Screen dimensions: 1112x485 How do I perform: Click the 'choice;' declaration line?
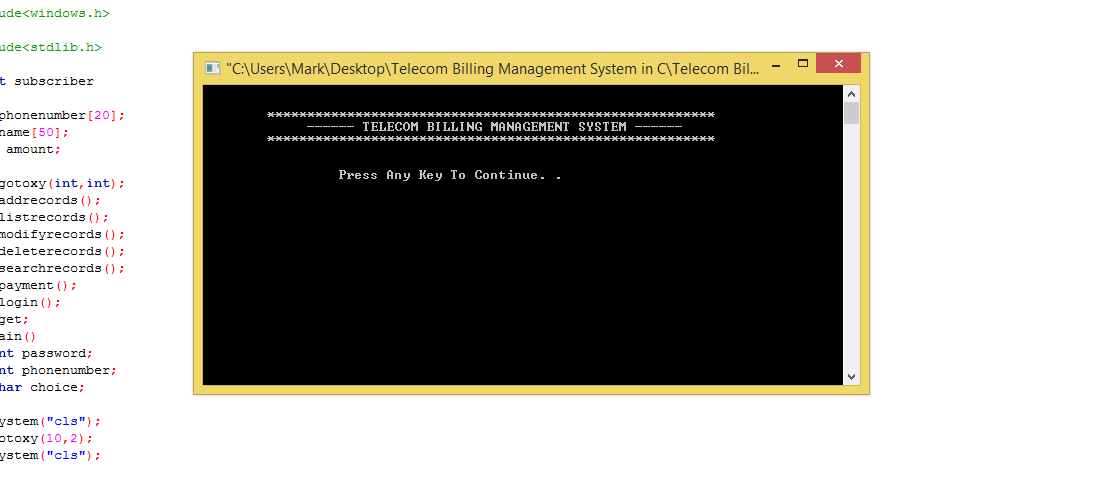pos(43,388)
